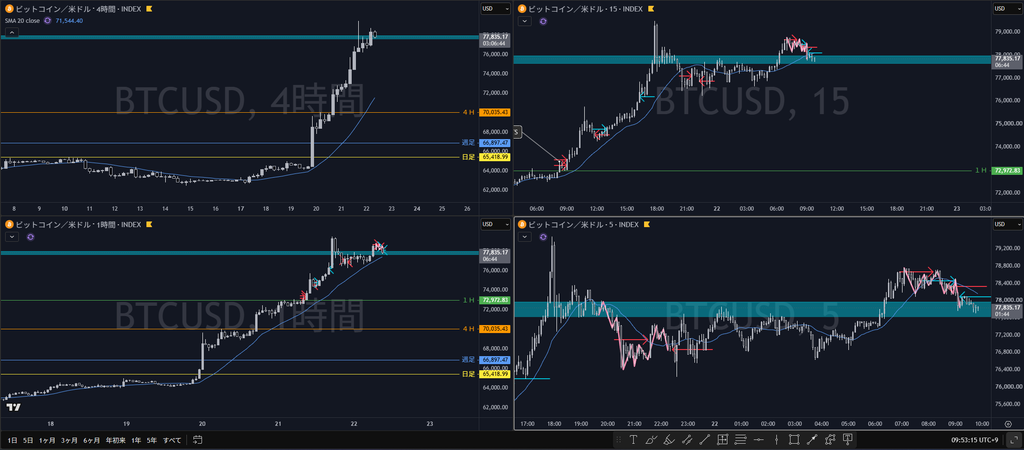Click Bitcoin symbol icon on 5-minute chart
This screenshot has width=1024, height=450.
tap(522, 225)
